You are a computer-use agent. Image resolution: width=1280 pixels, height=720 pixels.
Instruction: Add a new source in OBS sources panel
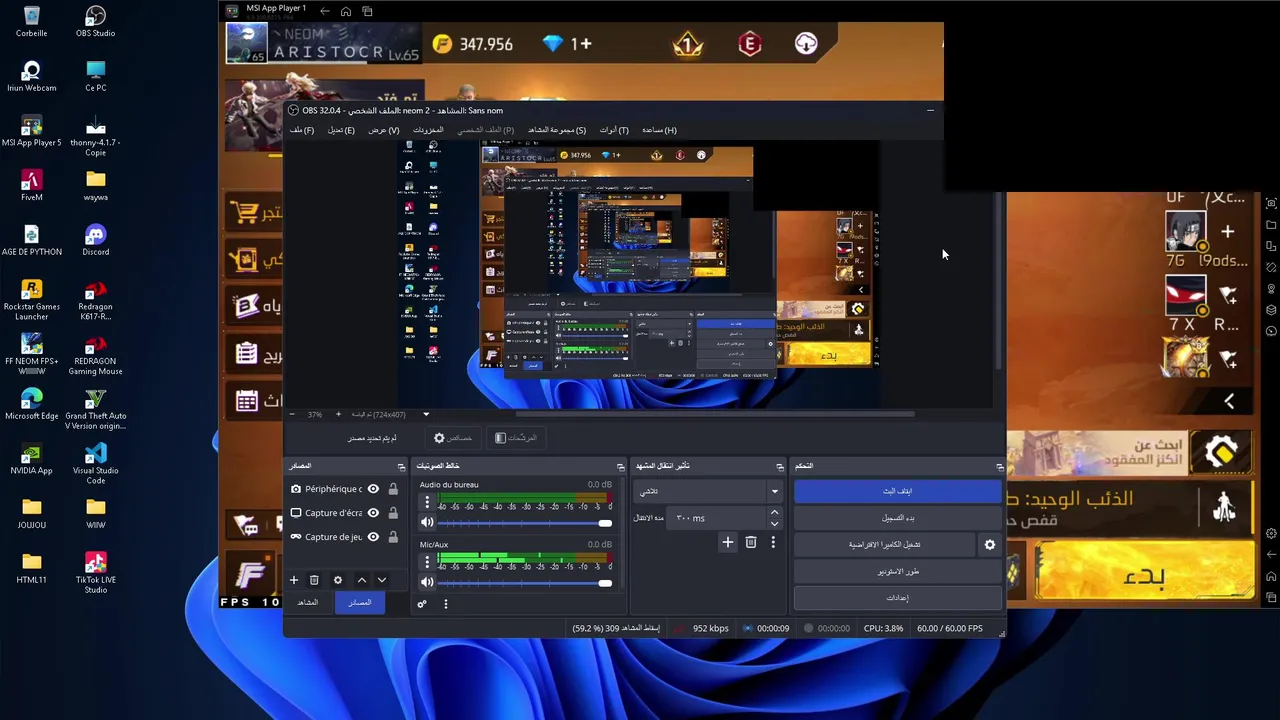click(294, 580)
